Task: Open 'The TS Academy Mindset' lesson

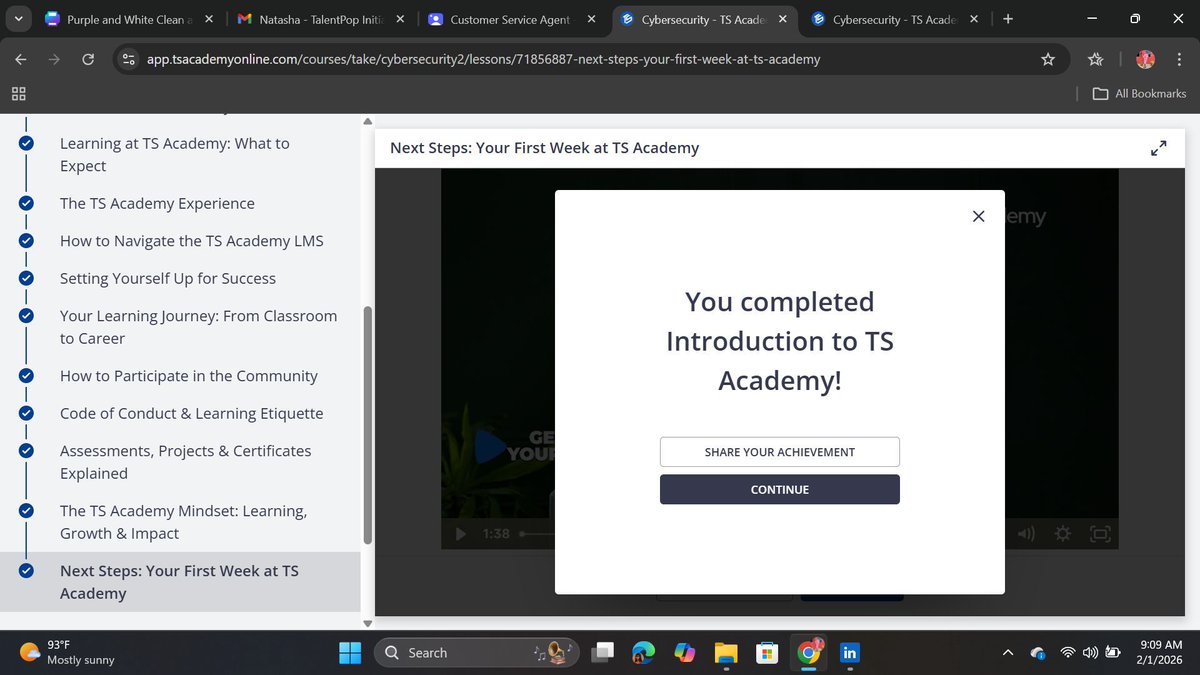Action: click(183, 522)
